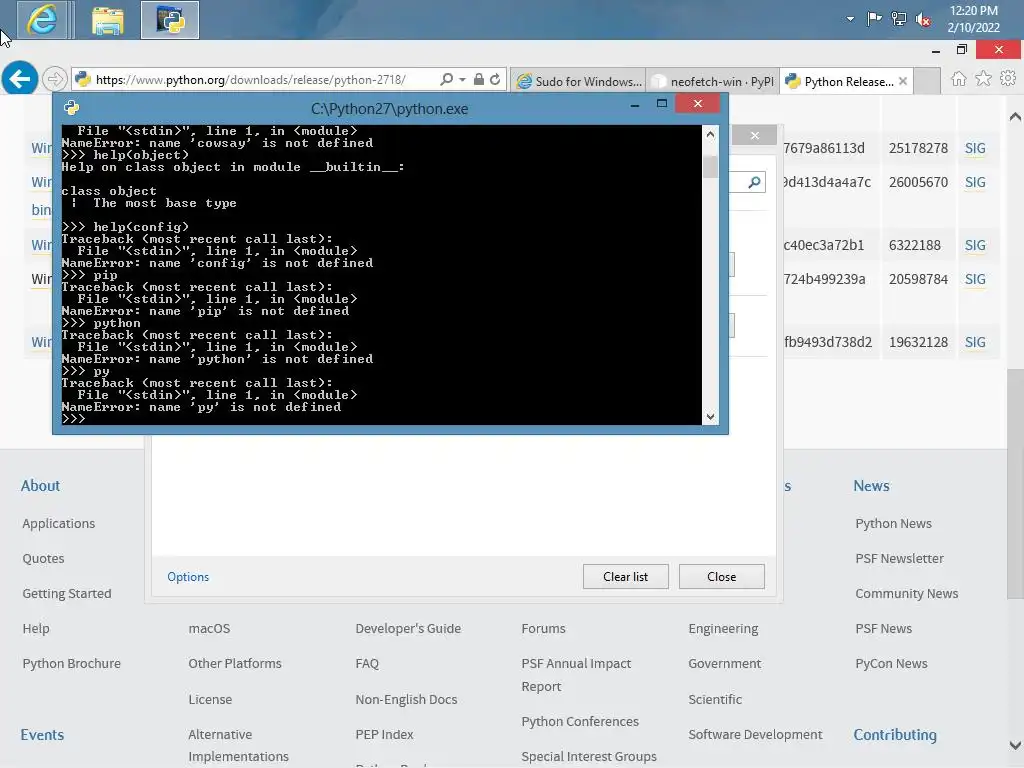Viewport: 1024px width, 768px height.
Task: Open the Developer's Guide link
Action: coord(408,628)
